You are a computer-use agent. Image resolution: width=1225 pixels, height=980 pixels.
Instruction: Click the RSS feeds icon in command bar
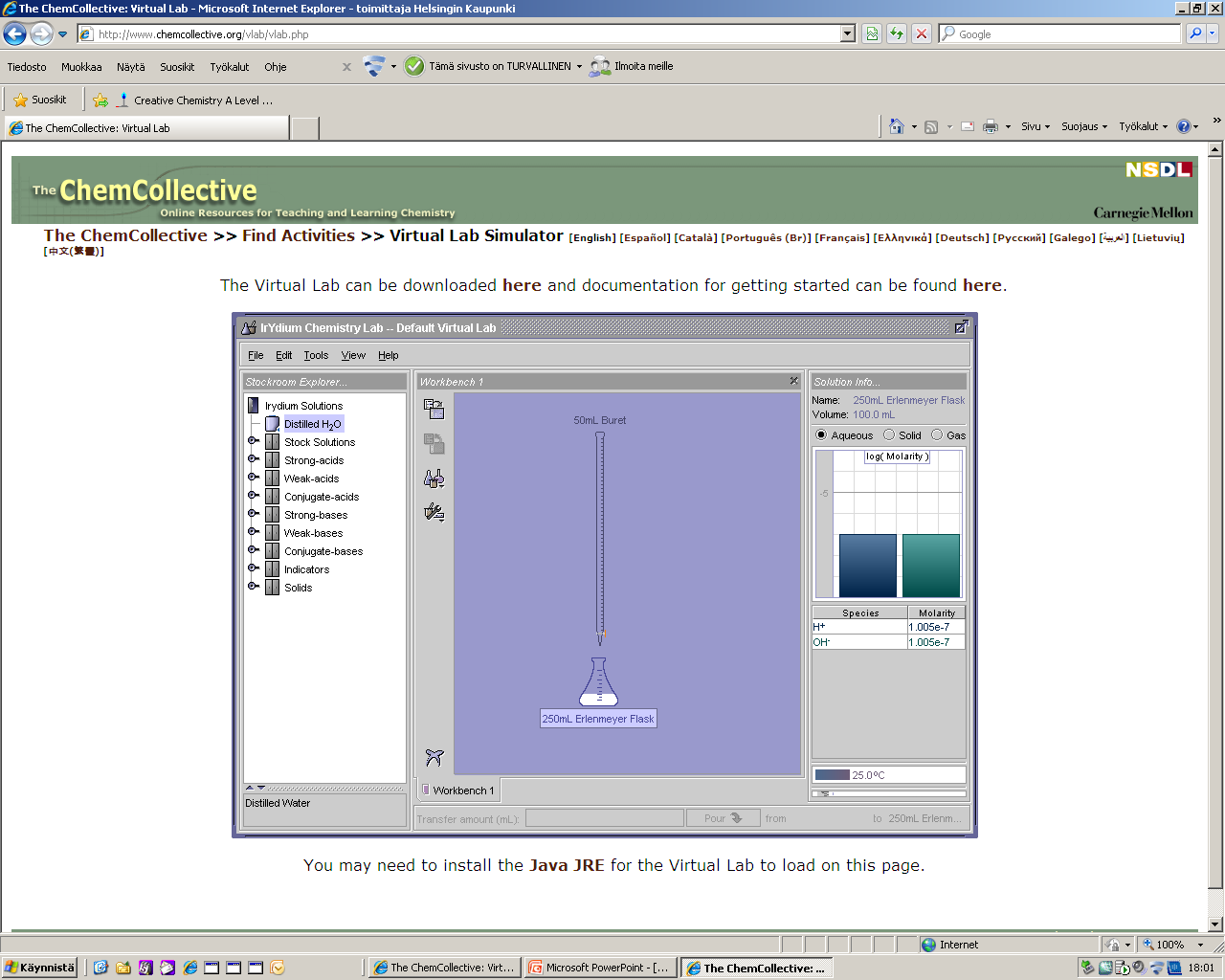pos(931,126)
